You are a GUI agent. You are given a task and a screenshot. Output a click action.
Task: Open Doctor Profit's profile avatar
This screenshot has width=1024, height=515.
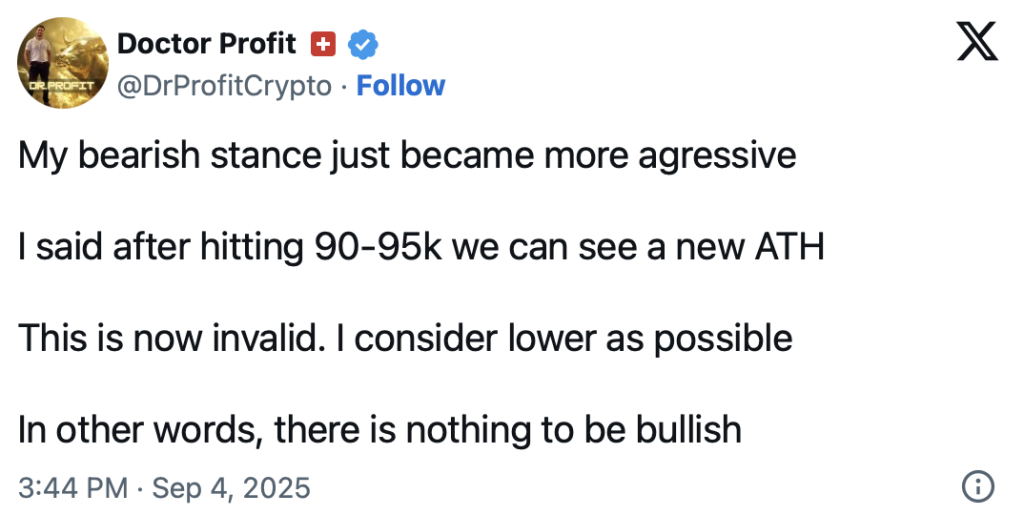63,63
